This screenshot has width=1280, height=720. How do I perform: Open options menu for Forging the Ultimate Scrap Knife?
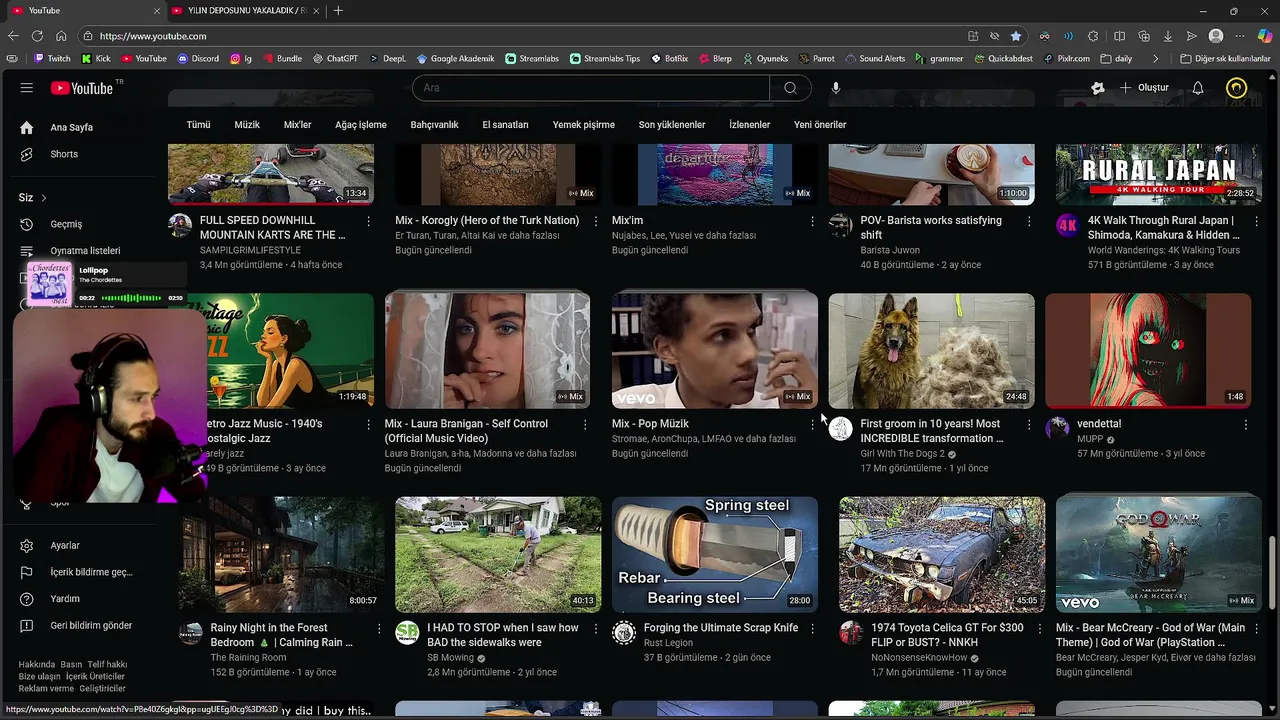click(x=812, y=628)
